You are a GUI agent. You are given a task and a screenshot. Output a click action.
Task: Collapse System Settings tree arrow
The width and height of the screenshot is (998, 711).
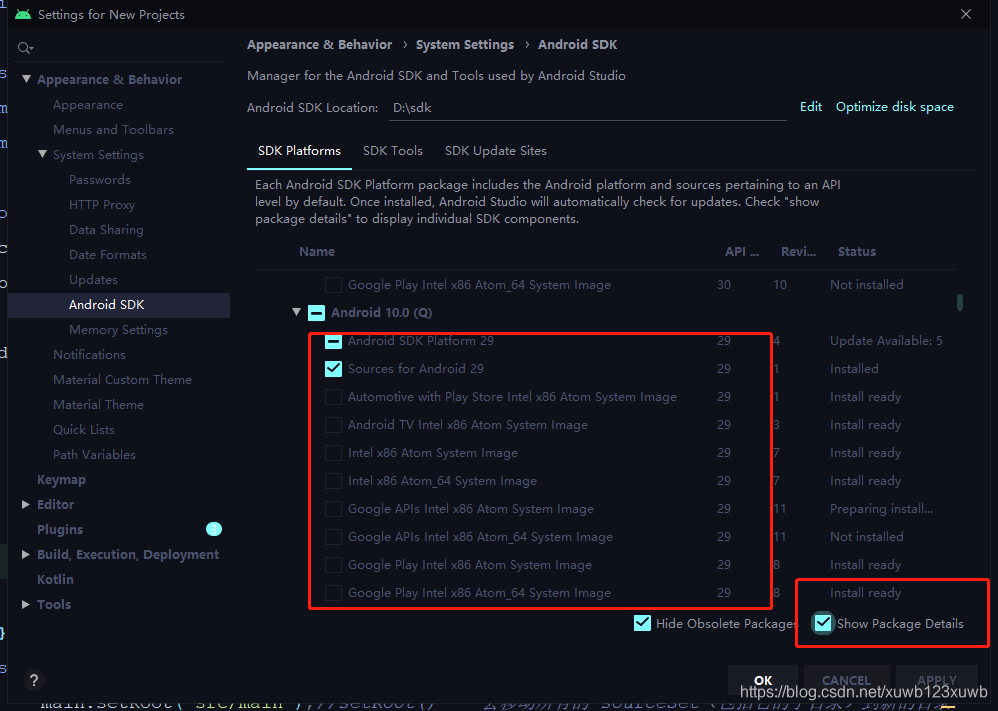pos(42,154)
